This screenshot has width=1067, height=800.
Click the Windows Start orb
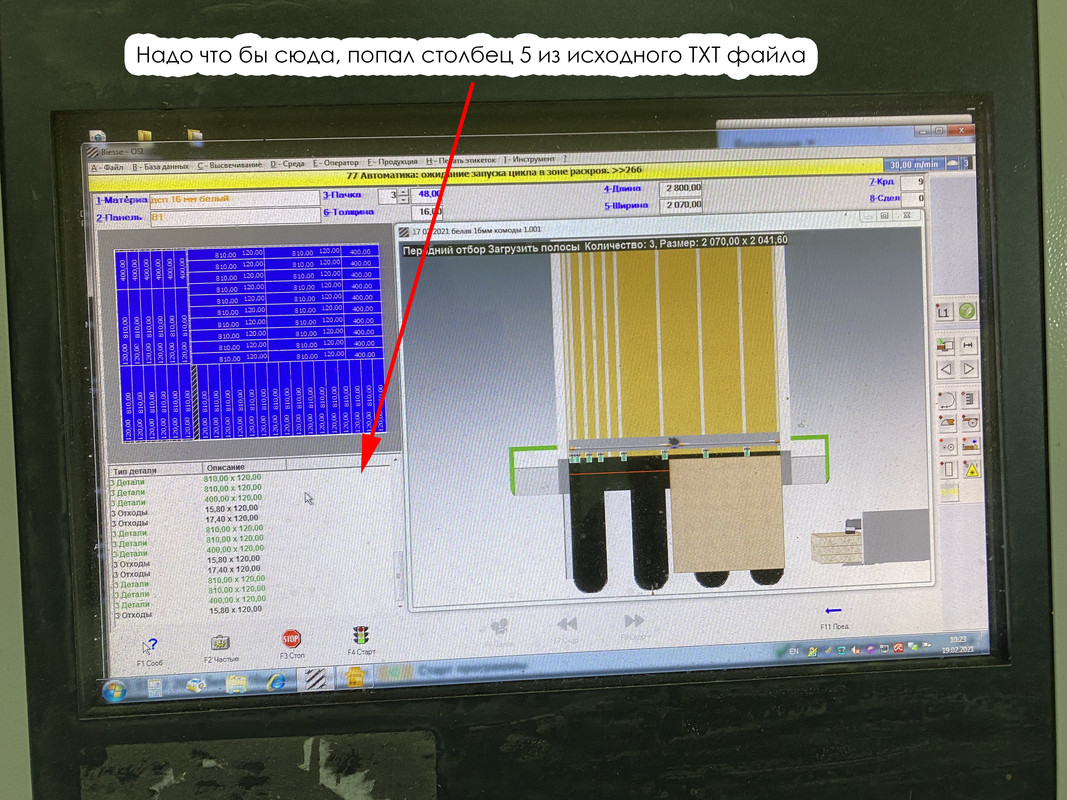[114, 690]
